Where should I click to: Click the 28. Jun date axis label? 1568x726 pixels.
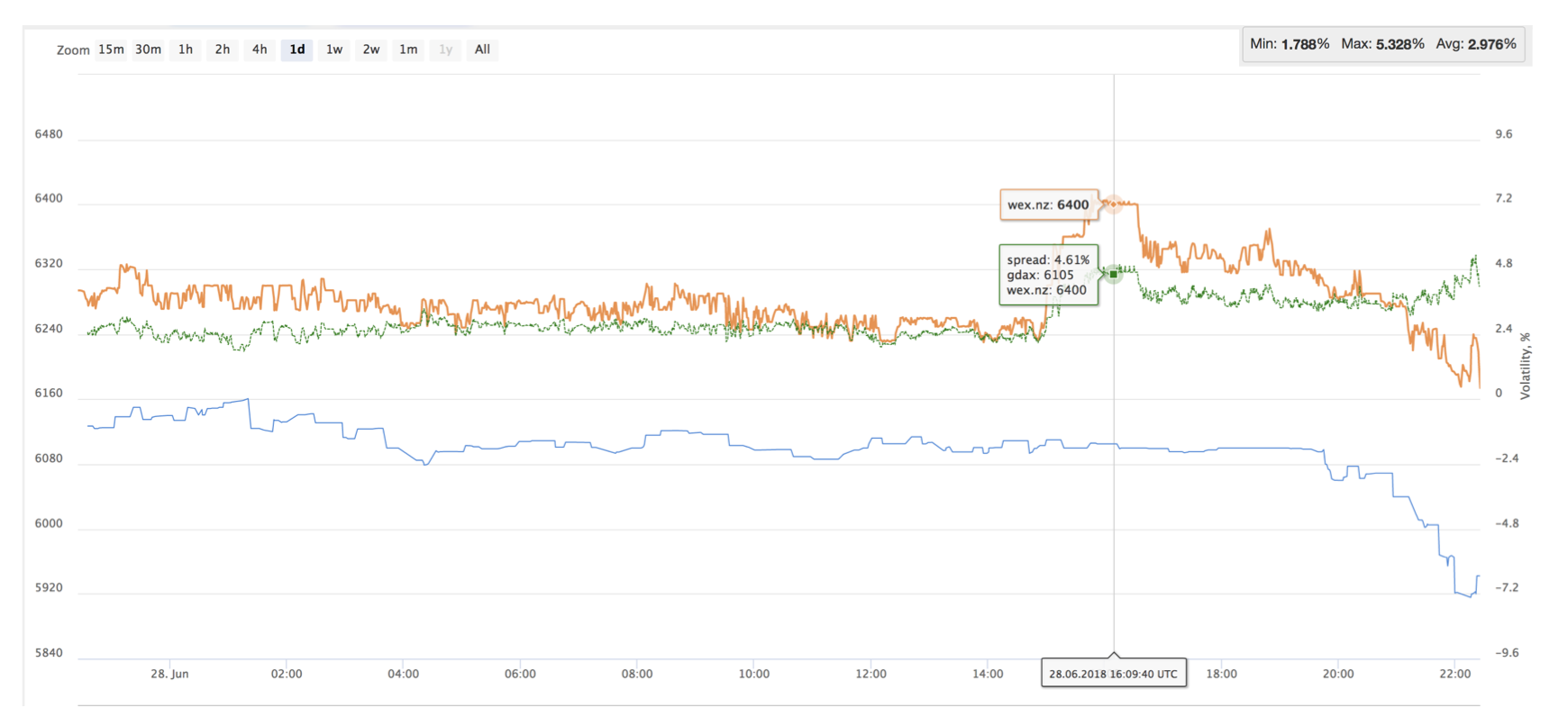click(x=169, y=674)
